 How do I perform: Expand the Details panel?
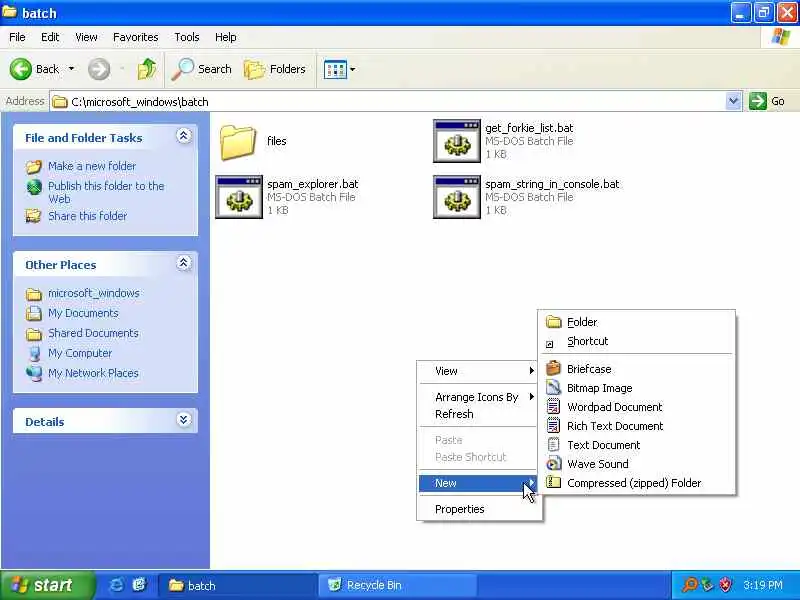tap(184, 420)
